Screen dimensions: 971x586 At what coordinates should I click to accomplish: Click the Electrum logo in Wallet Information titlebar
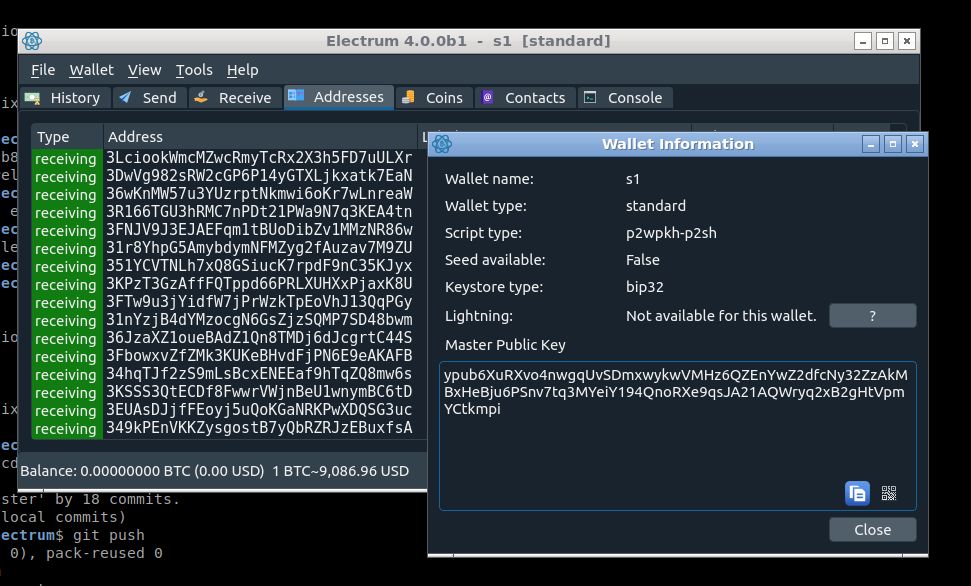tap(442, 144)
